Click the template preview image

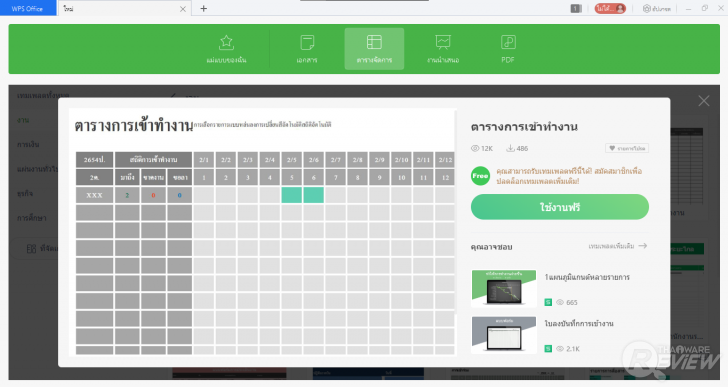point(262,232)
